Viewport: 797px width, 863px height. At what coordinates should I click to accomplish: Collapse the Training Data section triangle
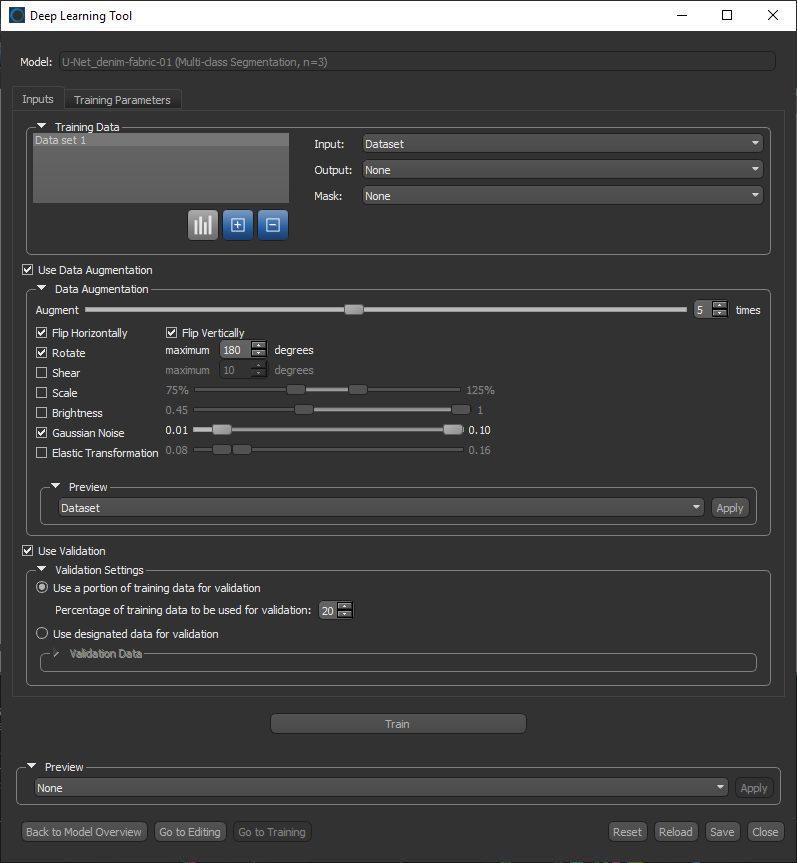tap(42, 127)
